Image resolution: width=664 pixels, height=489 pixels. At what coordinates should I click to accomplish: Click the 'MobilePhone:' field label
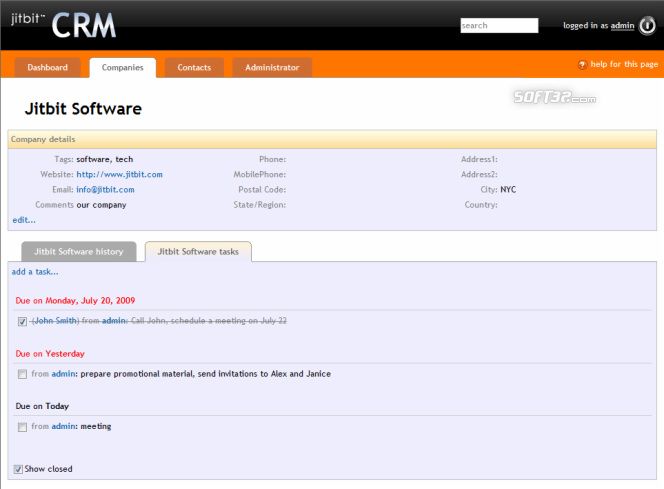(x=260, y=174)
